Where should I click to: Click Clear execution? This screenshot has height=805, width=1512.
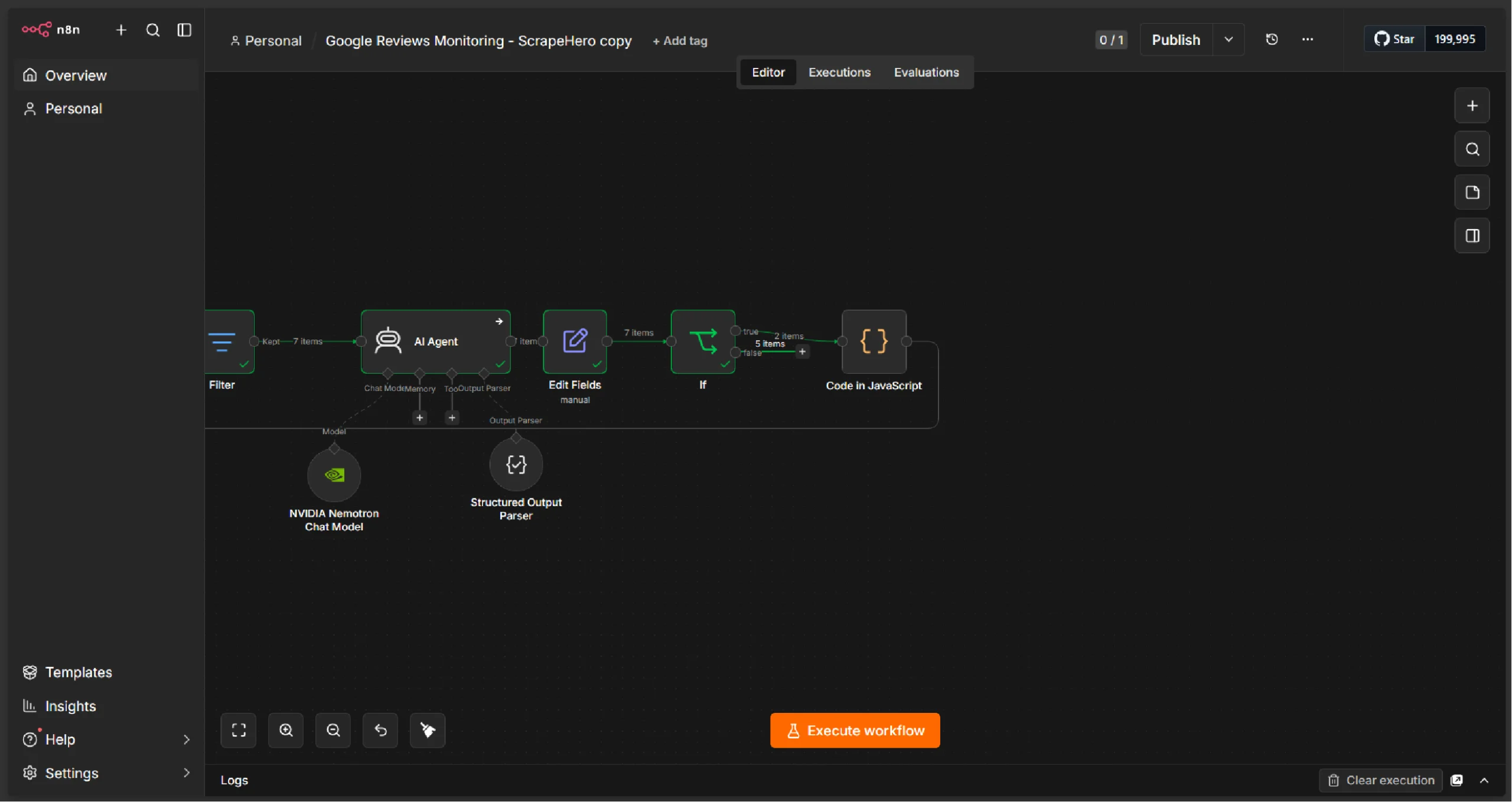point(1381,781)
